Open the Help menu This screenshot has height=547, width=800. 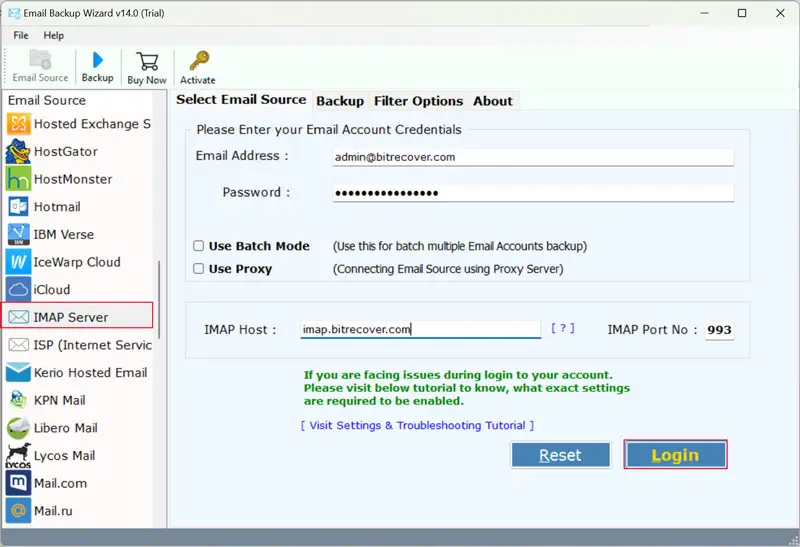click(54, 35)
